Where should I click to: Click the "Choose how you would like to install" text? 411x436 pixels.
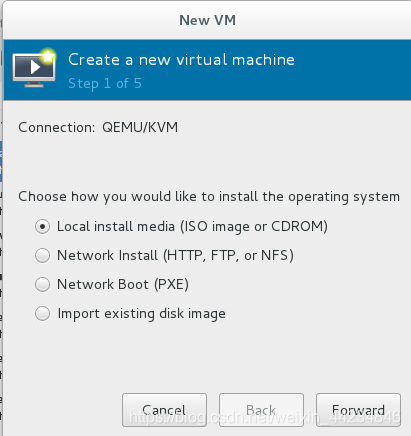[x=209, y=197]
